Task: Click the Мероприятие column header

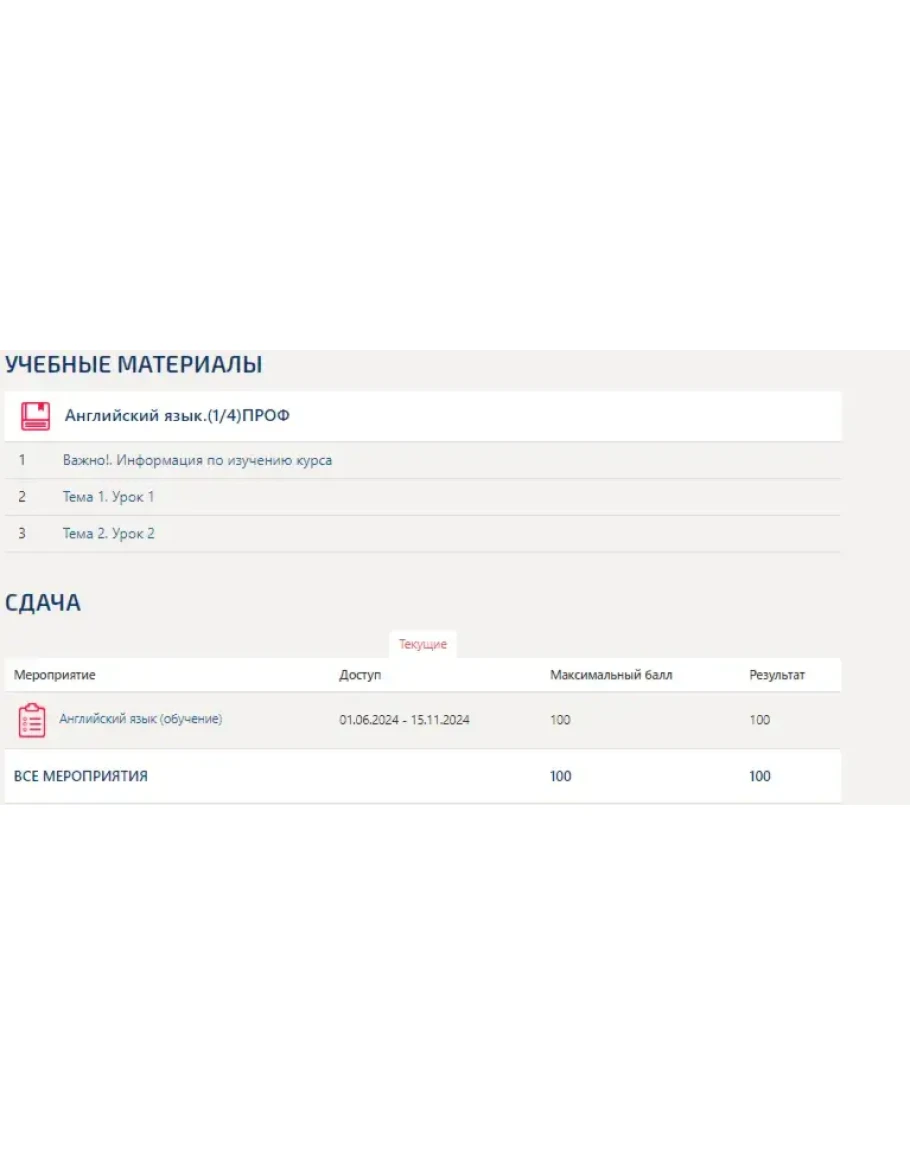Action: click(x=55, y=675)
